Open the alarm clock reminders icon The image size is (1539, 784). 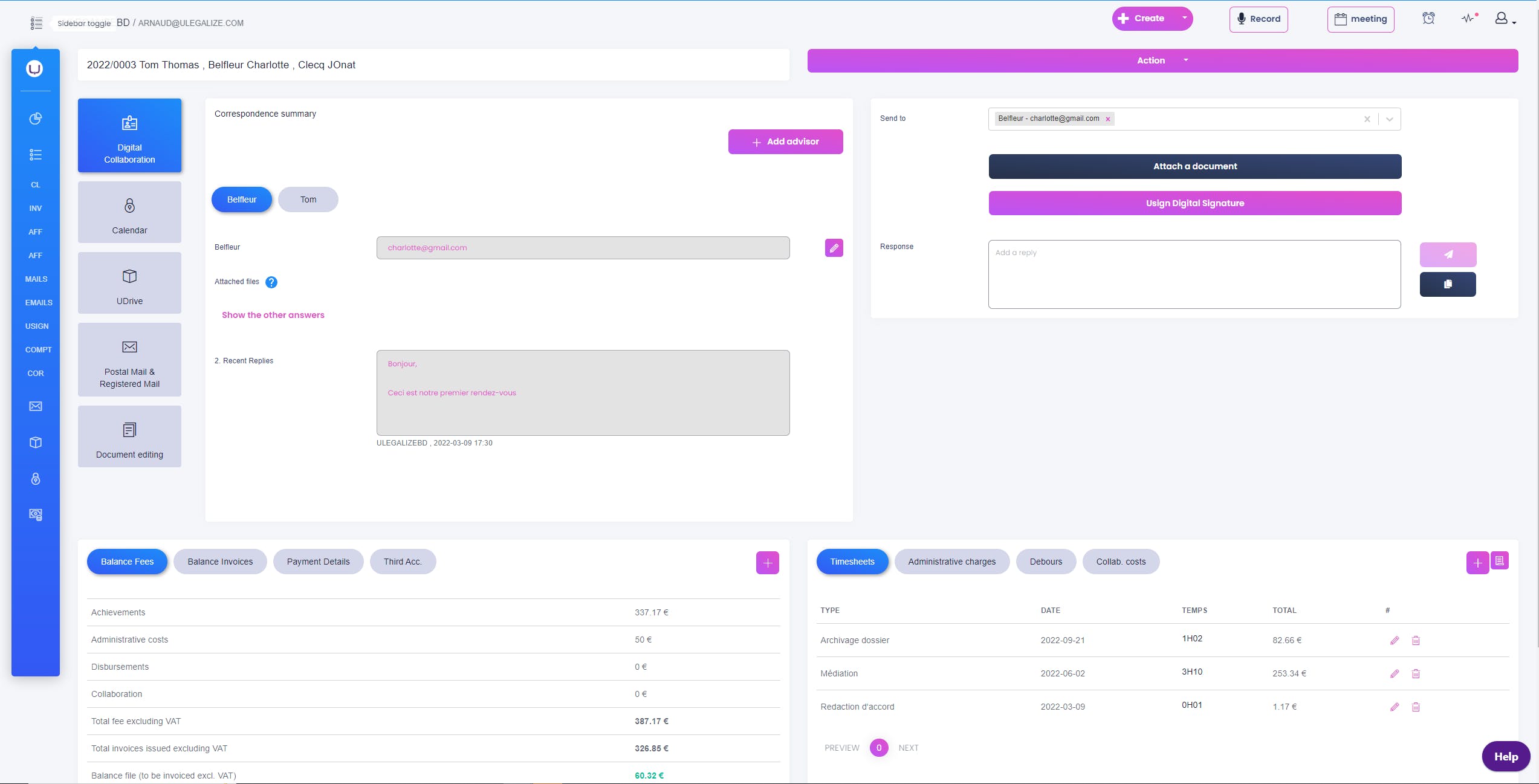click(1428, 18)
